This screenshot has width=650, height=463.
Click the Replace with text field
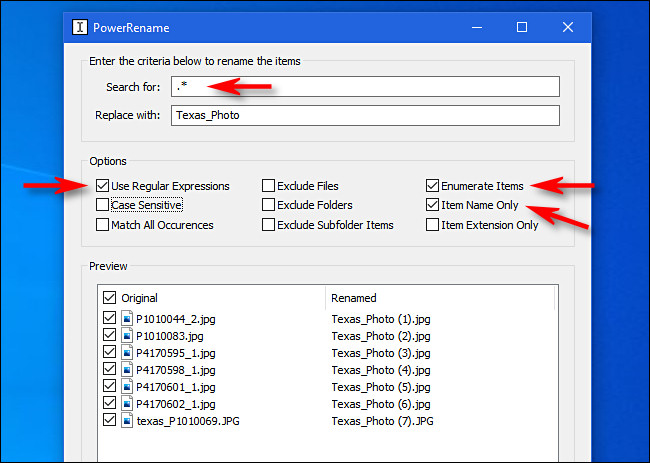(364, 115)
